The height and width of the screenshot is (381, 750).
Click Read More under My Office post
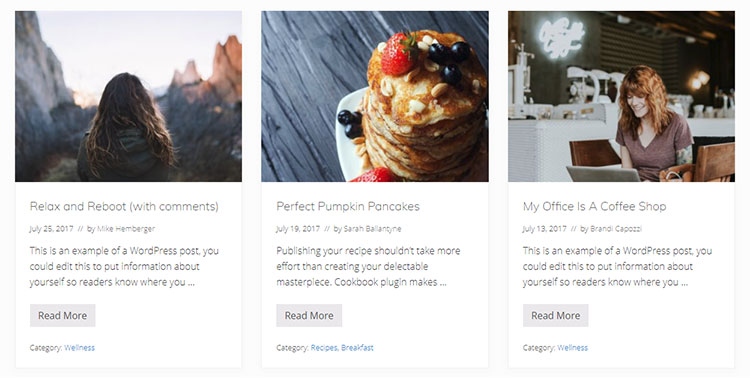point(556,316)
